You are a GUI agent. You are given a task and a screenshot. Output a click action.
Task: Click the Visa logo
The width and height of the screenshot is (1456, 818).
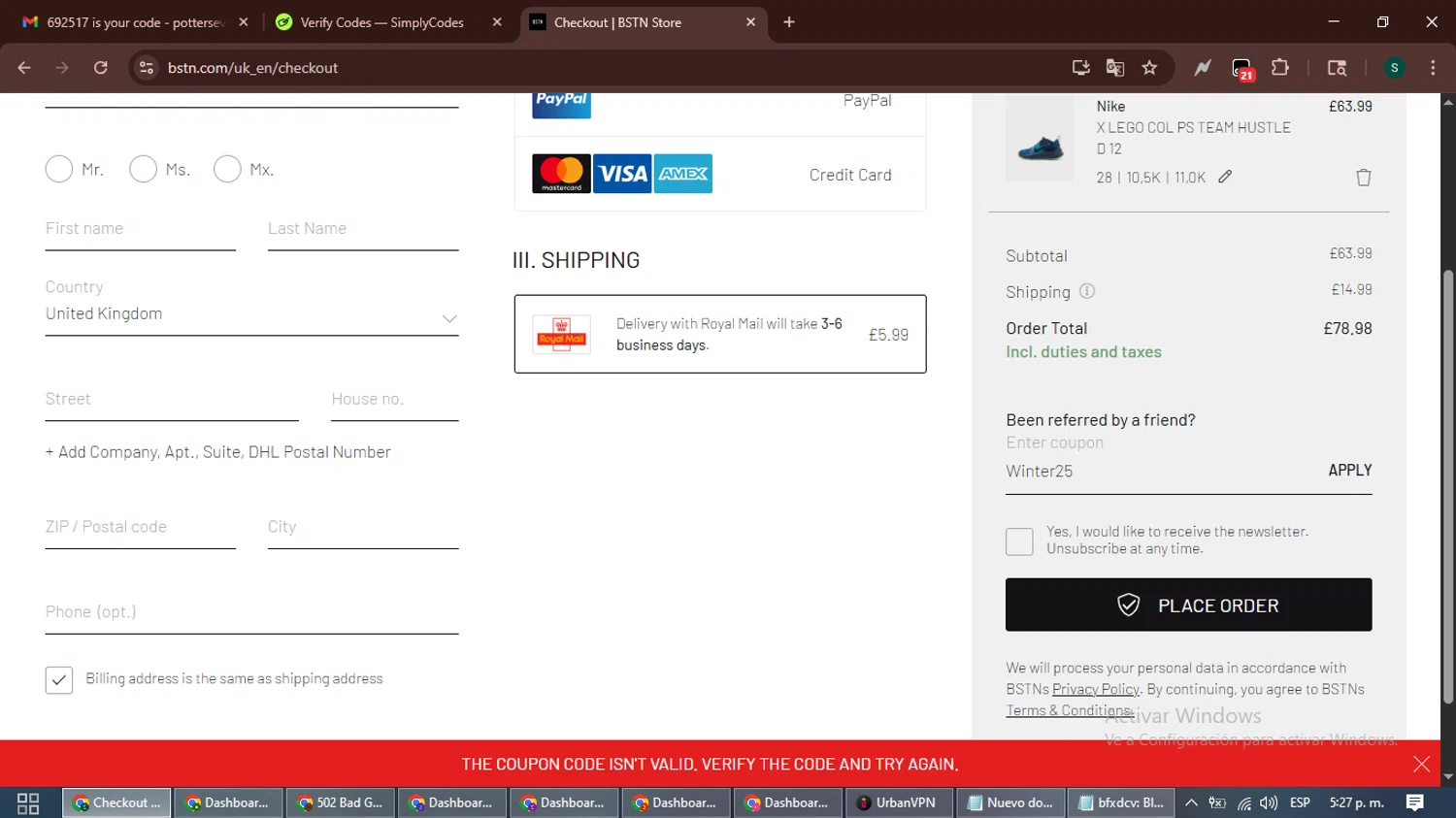(622, 174)
